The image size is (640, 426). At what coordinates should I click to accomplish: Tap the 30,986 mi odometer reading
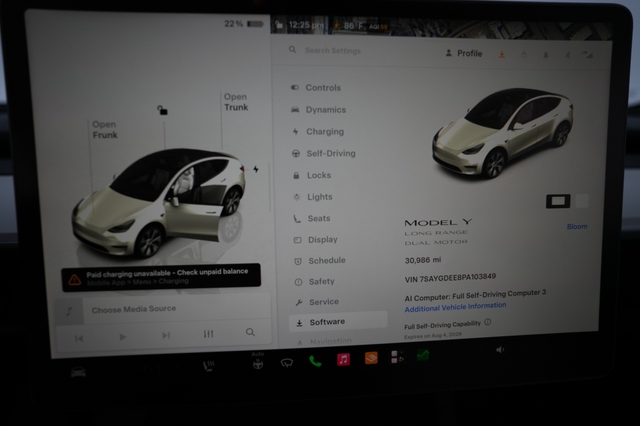[x=423, y=260]
